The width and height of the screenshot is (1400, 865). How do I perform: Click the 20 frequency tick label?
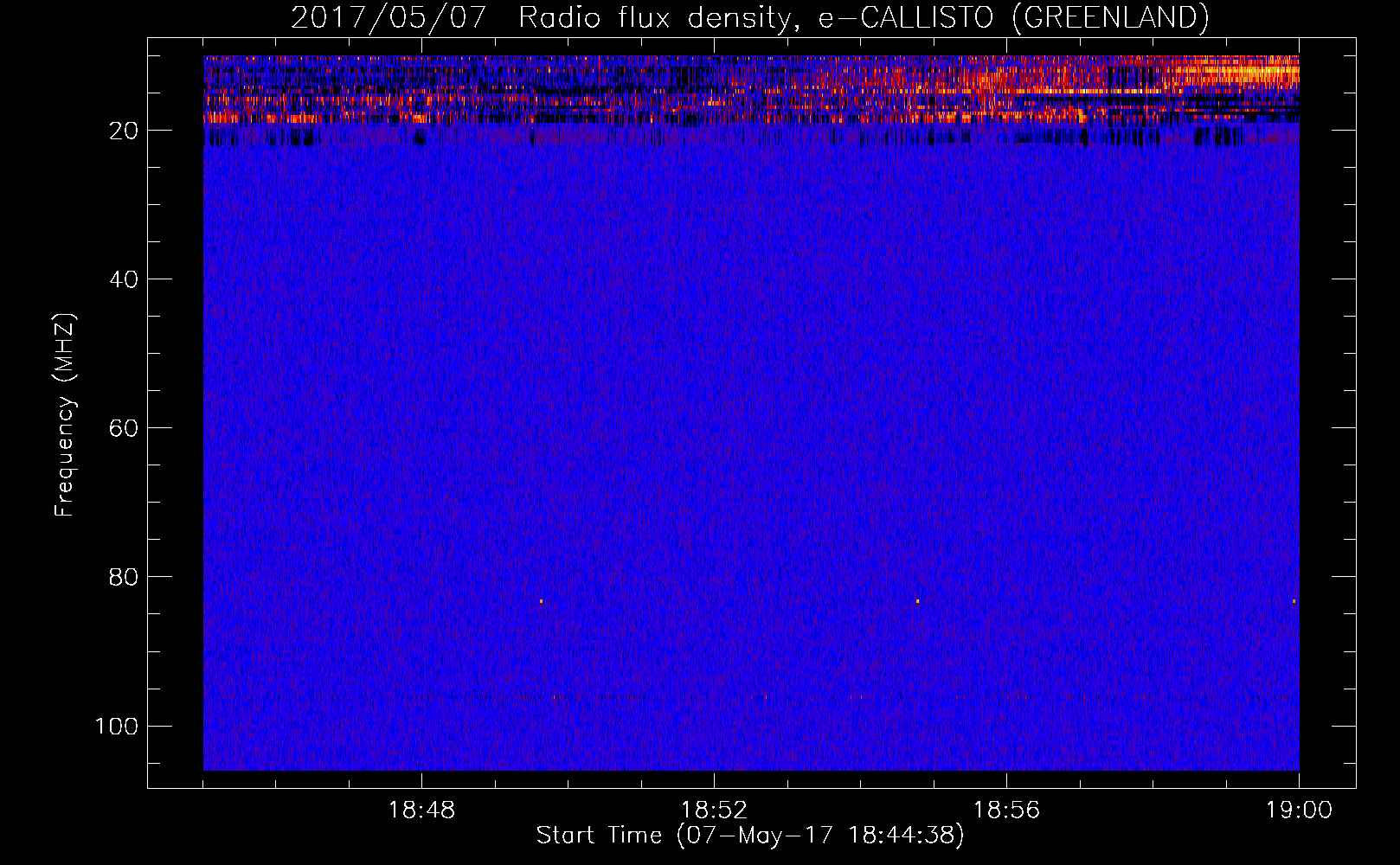point(124,131)
